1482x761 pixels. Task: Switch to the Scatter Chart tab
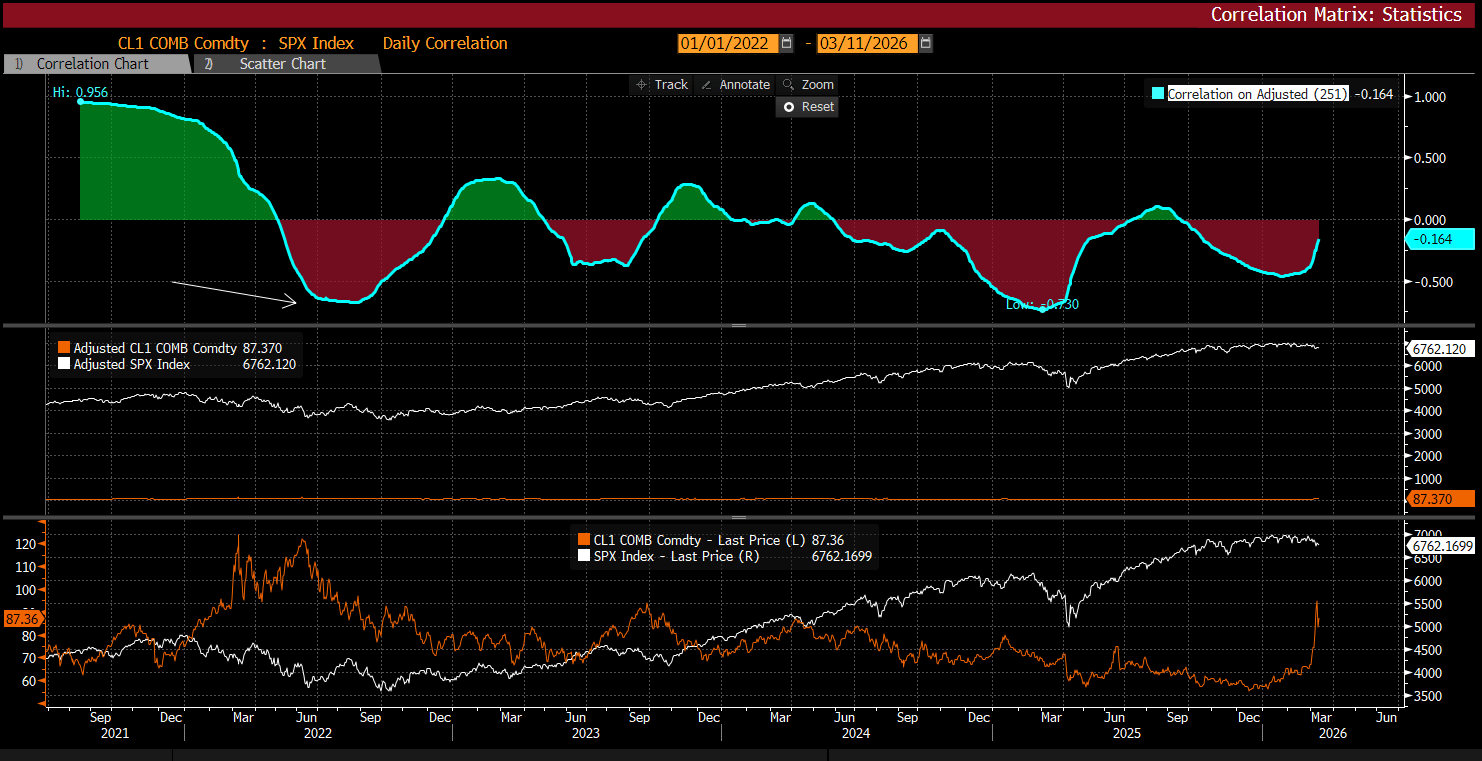pos(282,64)
